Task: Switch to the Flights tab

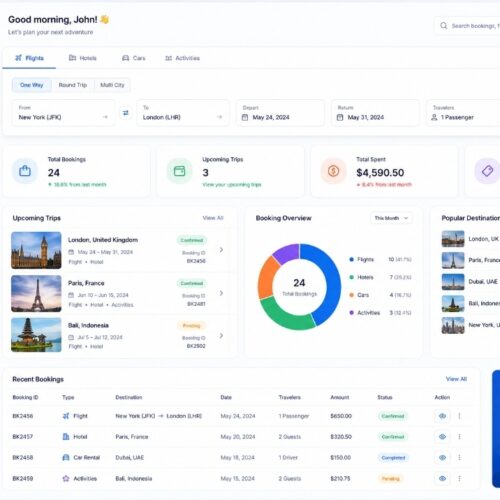Action: pos(29,58)
